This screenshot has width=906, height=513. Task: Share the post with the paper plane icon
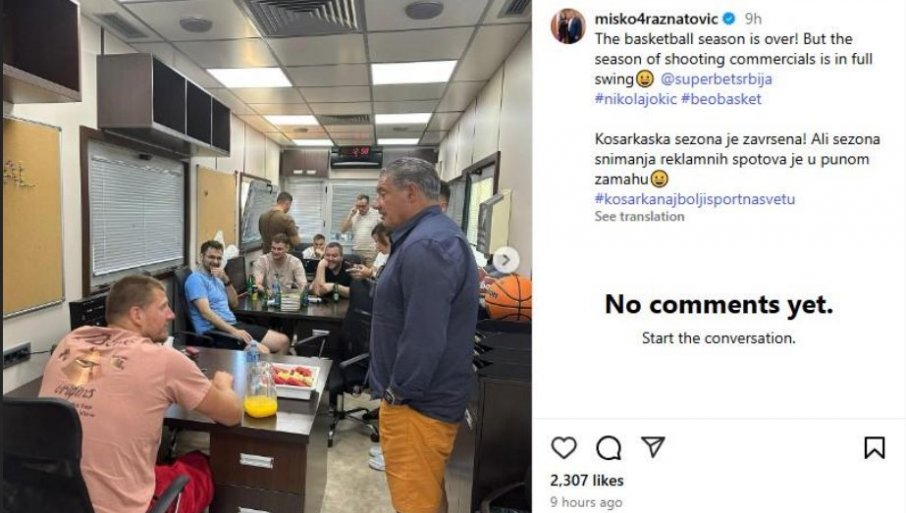coord(653,447)
